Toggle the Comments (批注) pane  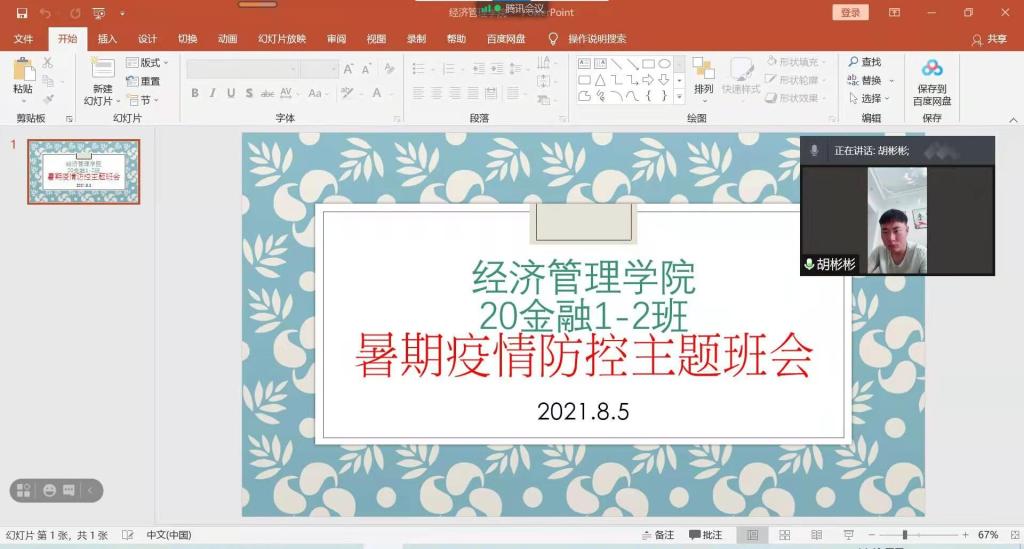click(705, 535)
